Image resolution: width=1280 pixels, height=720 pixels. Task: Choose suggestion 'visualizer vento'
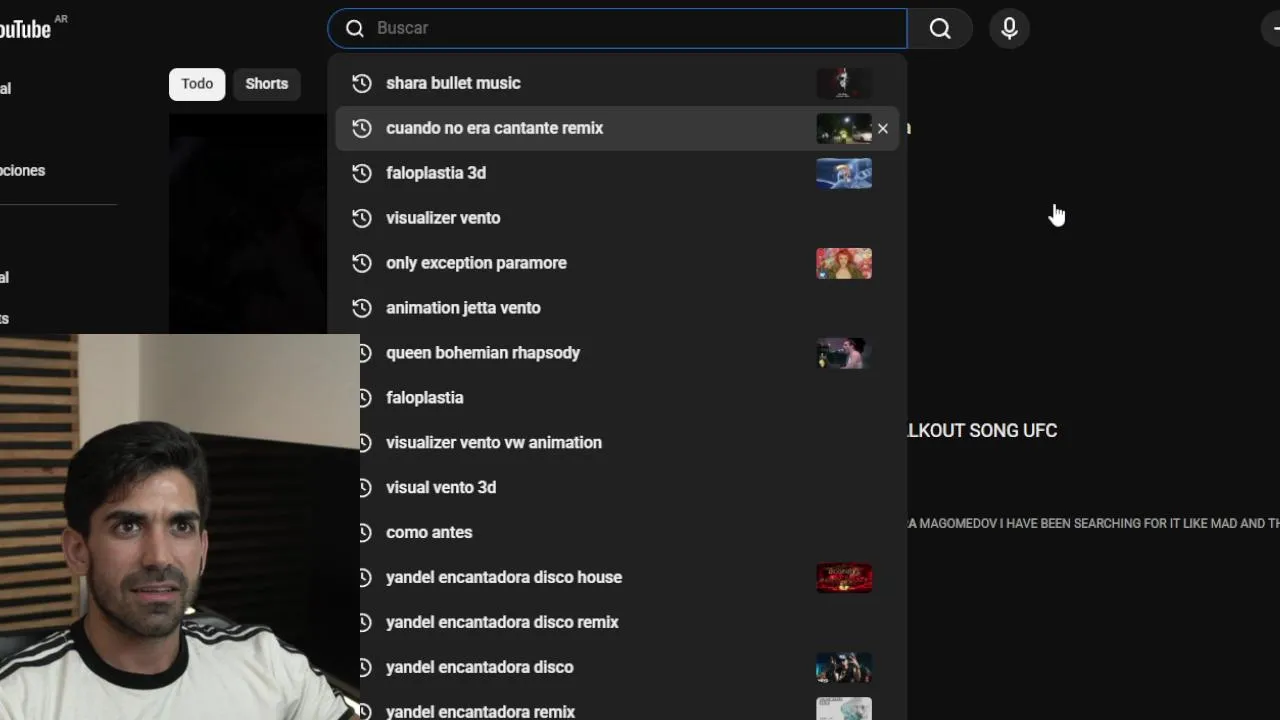617,218
